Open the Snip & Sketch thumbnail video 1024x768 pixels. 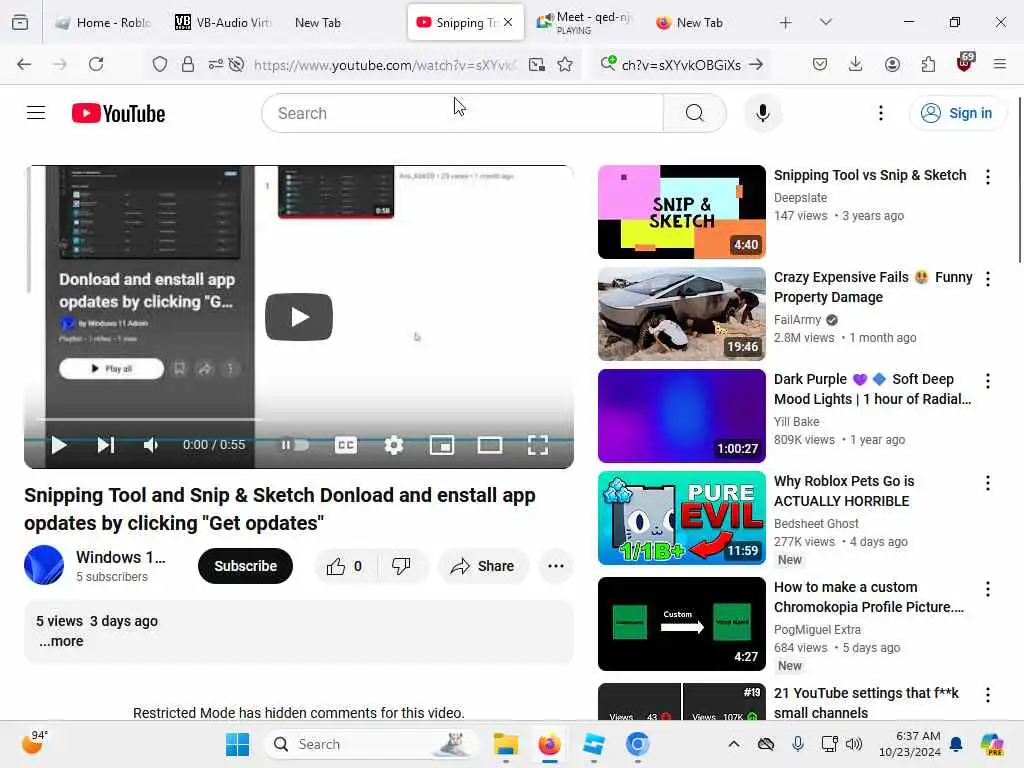point(681,212)
